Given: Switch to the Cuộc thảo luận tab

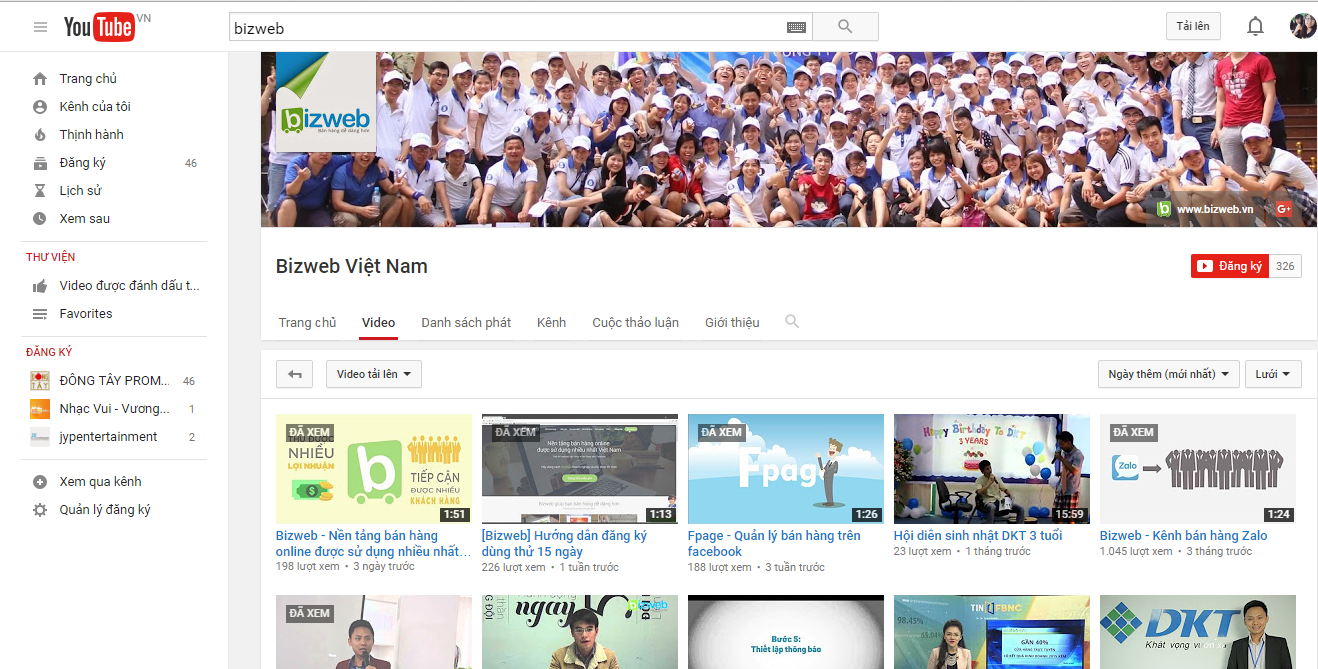Looking at the screenshot, I should 635,323.
